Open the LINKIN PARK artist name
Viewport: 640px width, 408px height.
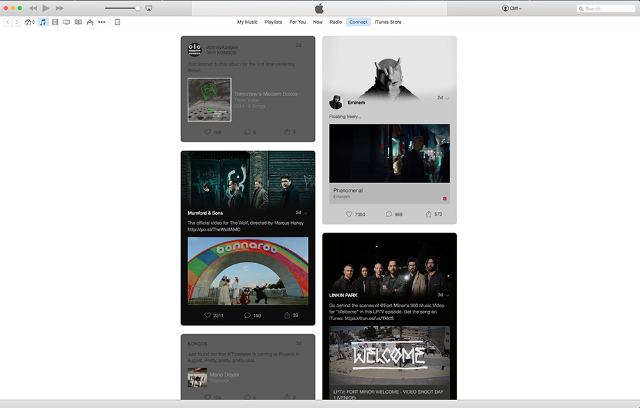(343, 295)
